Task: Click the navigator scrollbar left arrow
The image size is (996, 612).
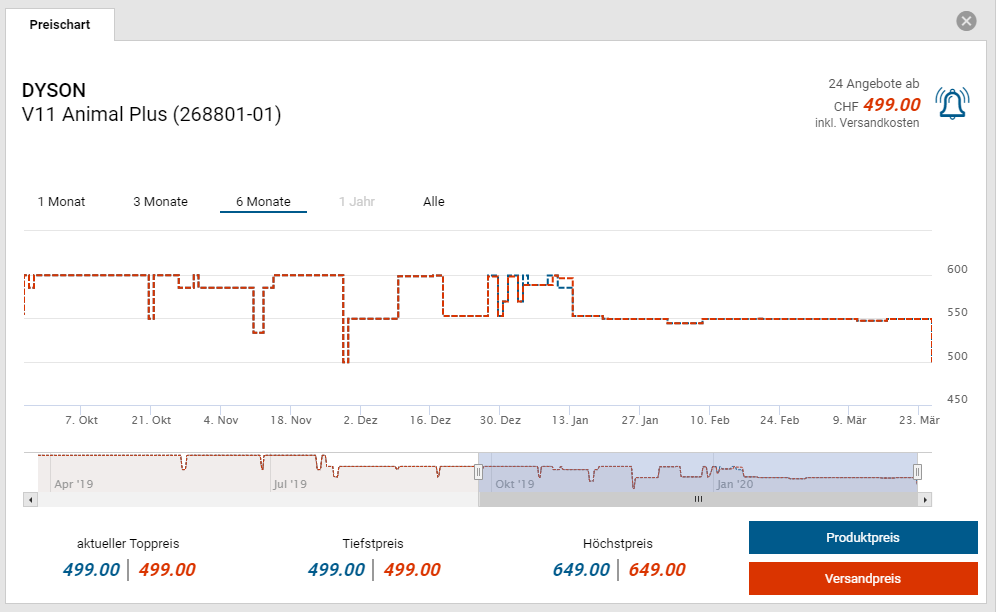Action: pyautogui.click(x=31, y=499)
